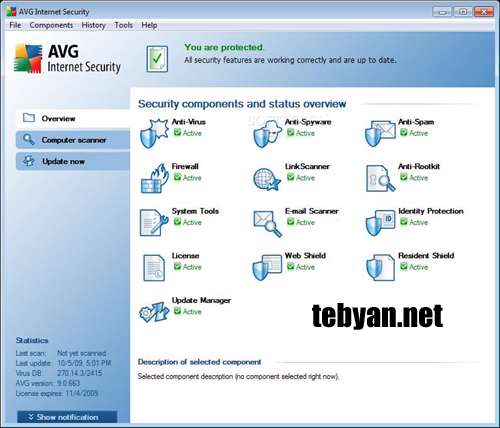
Task: Open the Update Manager gear icon
Action: (154, 312)
